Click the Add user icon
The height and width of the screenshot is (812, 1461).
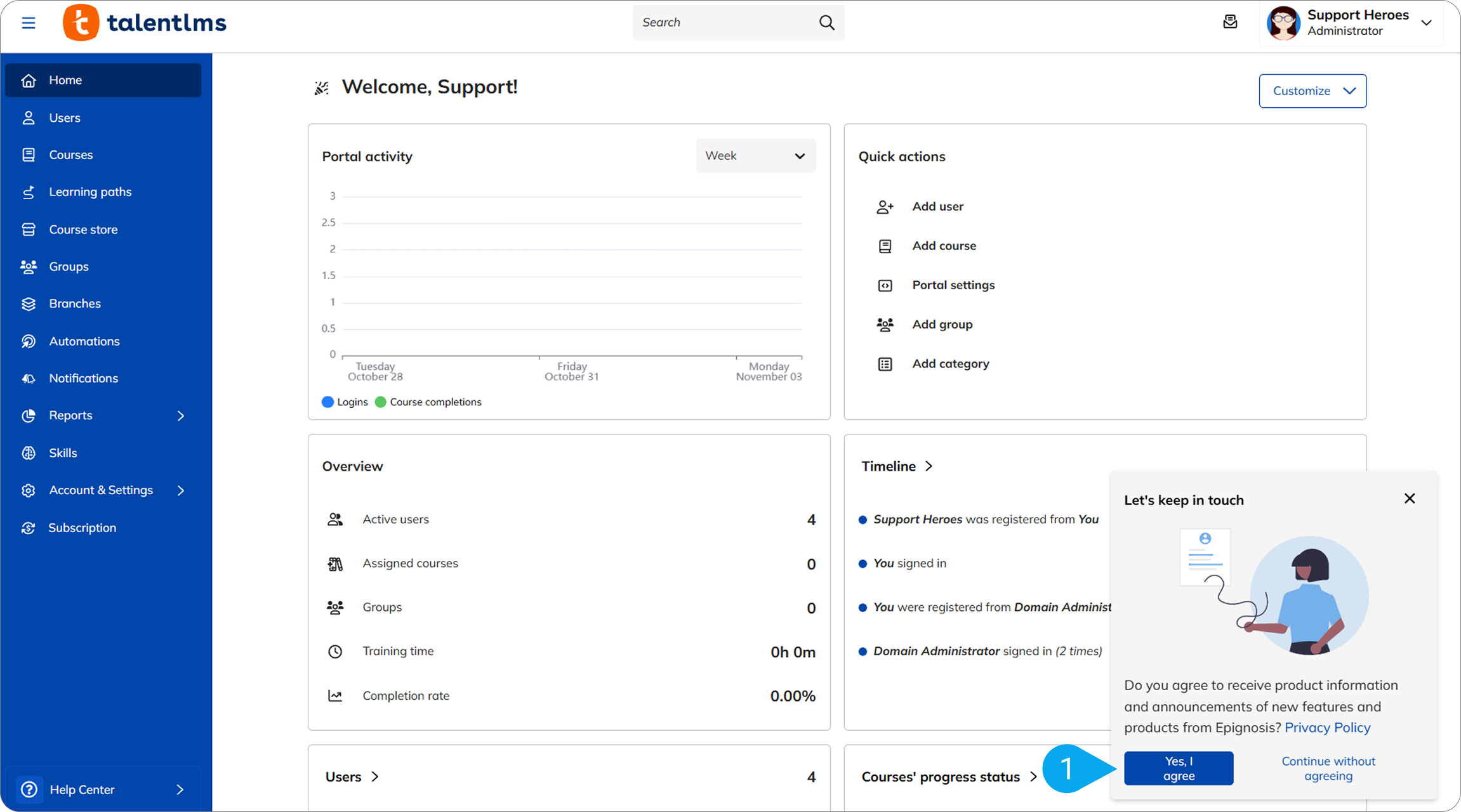(x=885, y=207)
